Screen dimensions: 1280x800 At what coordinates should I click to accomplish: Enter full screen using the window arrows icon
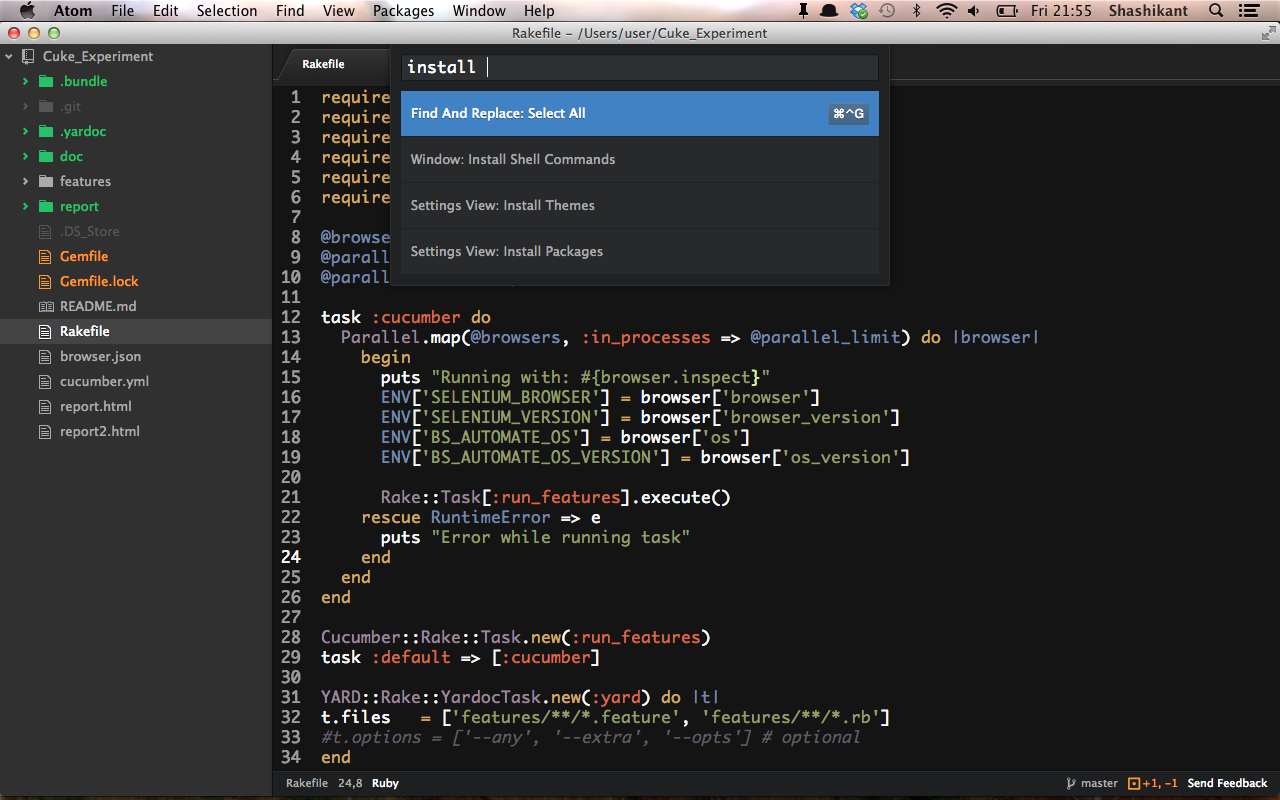[1268, 33]
